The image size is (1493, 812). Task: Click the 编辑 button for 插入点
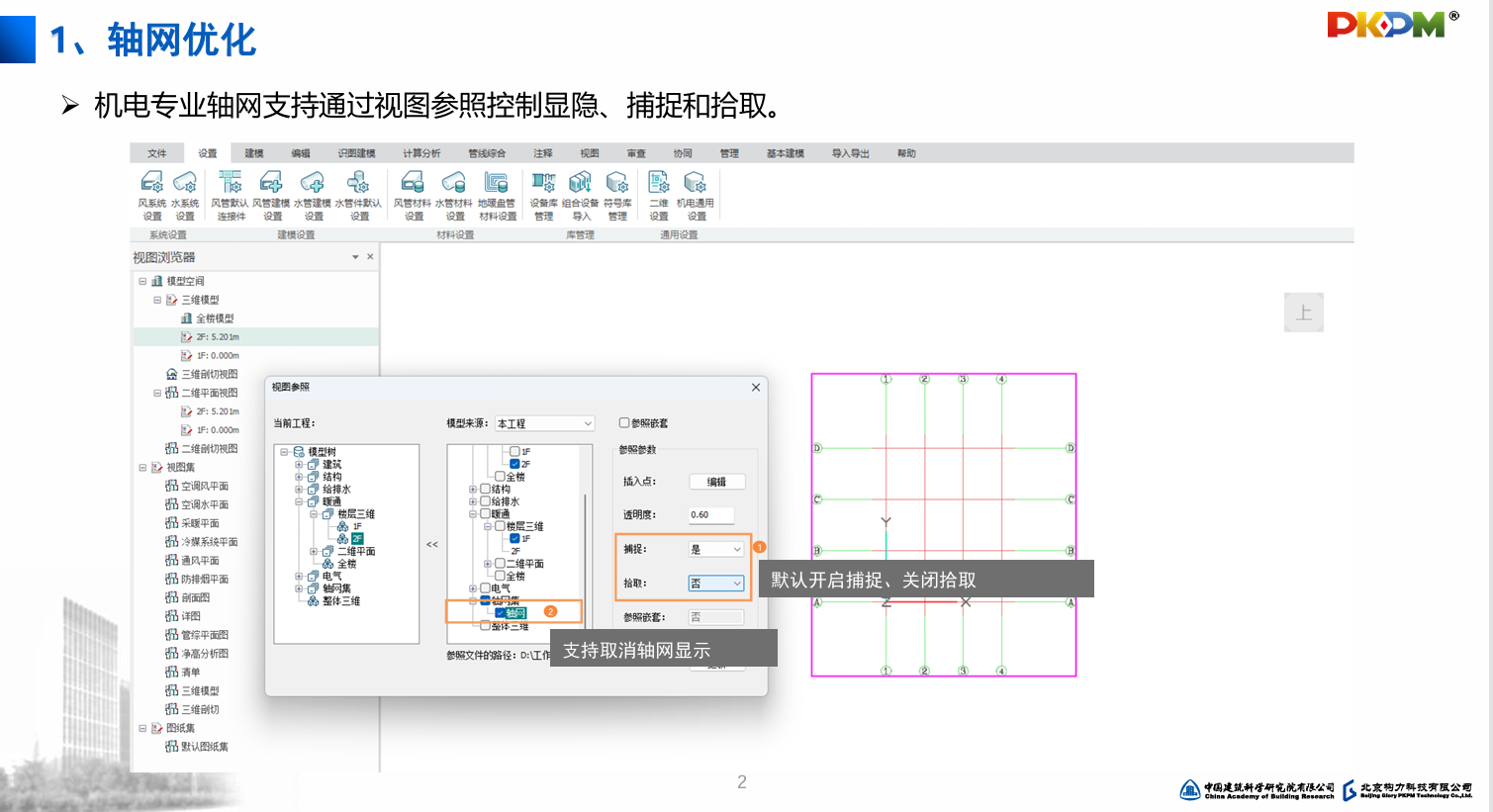pos(716,482)
